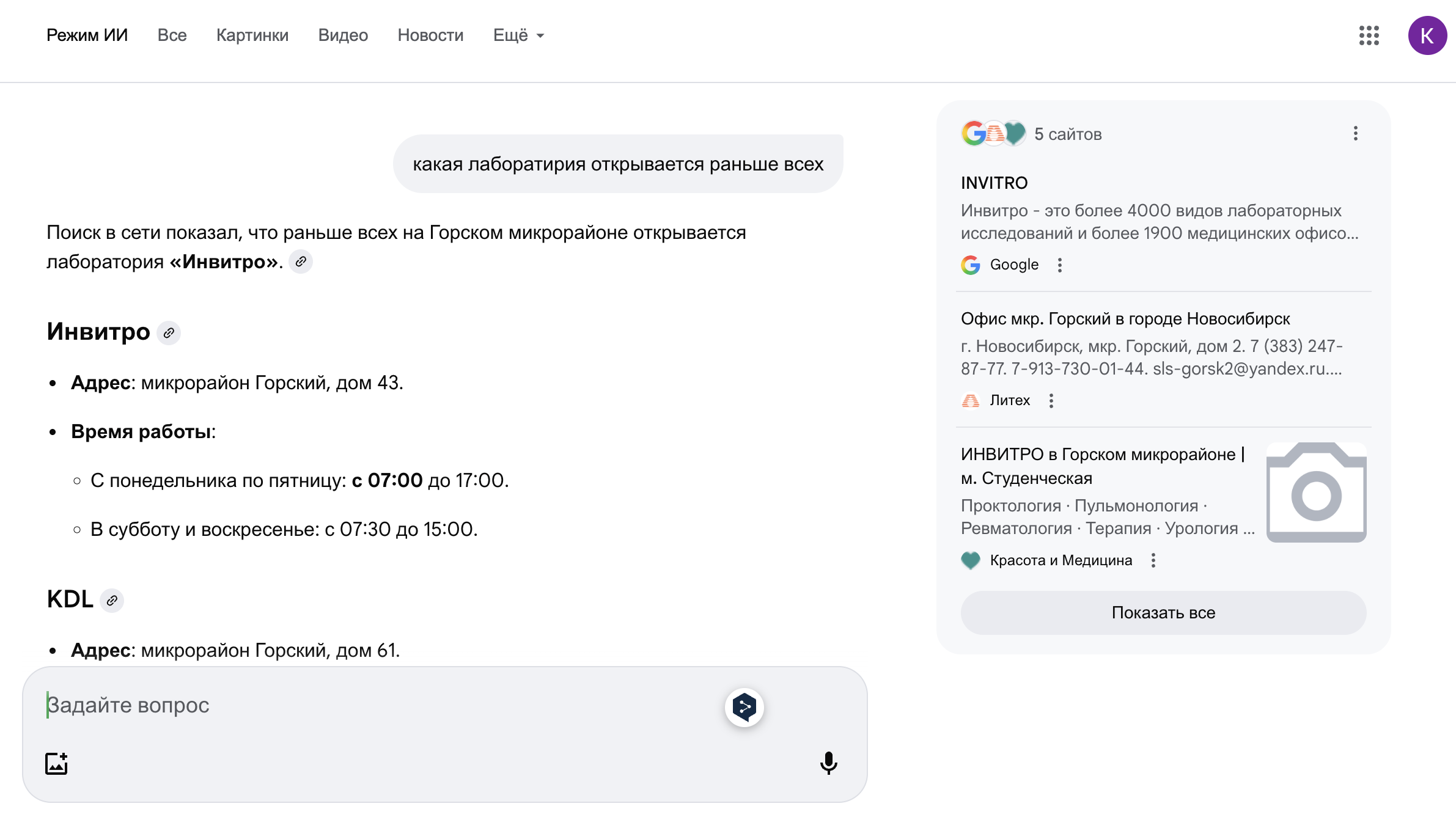The width and height of the screenshot is (1456, 820).
Task: Open three-dot menu beside the Литех source
Action: click(1051, 401)
